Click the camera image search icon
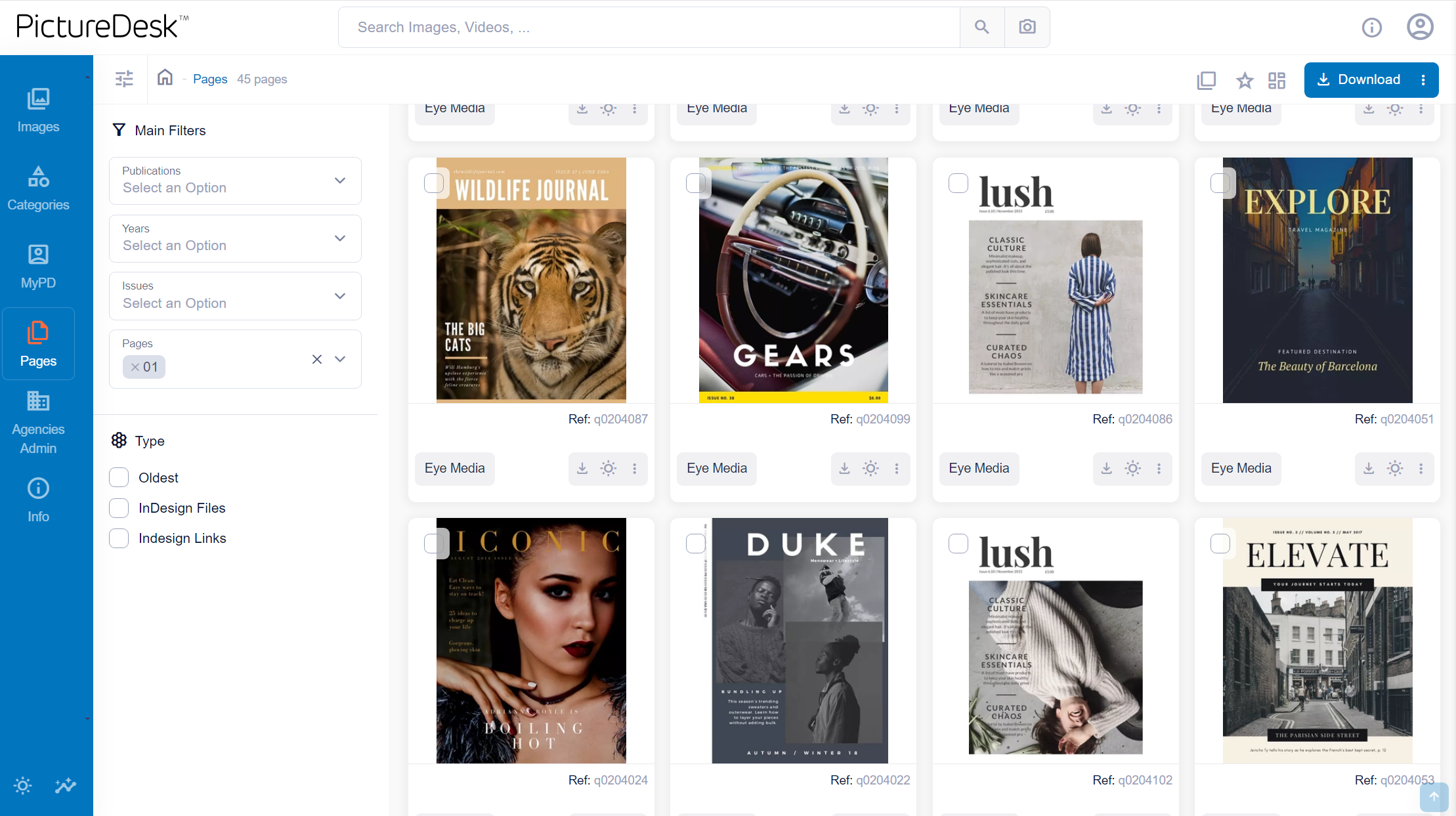 (x=1027, y=27)
